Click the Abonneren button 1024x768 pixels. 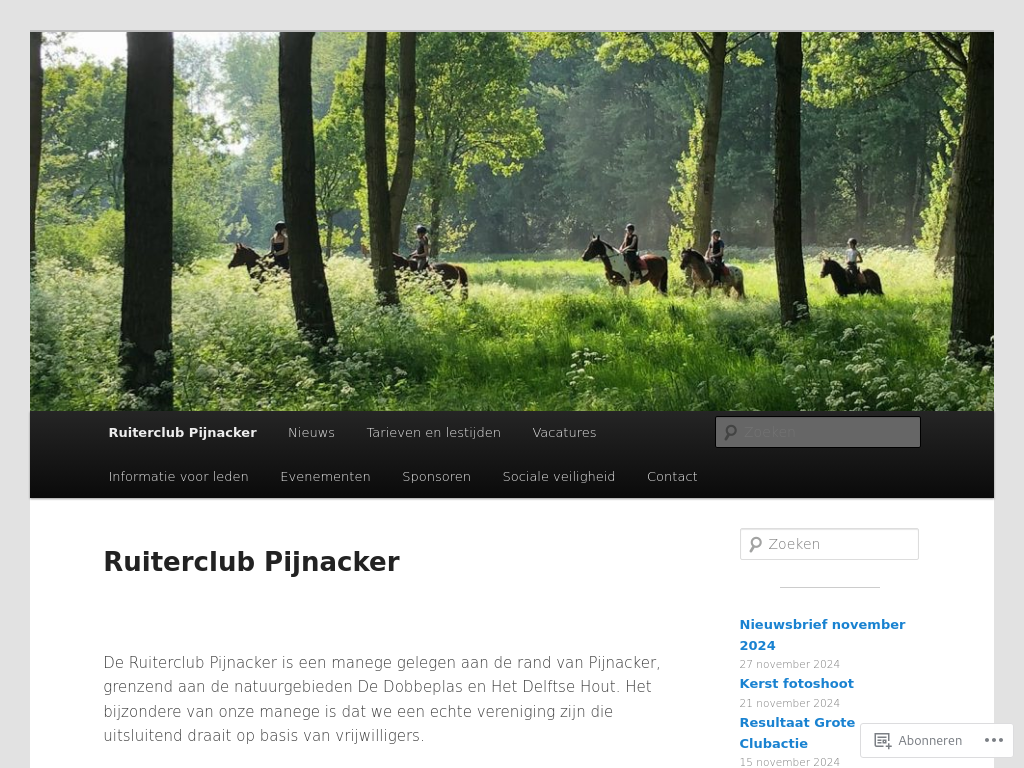click(x=918, y=741)
